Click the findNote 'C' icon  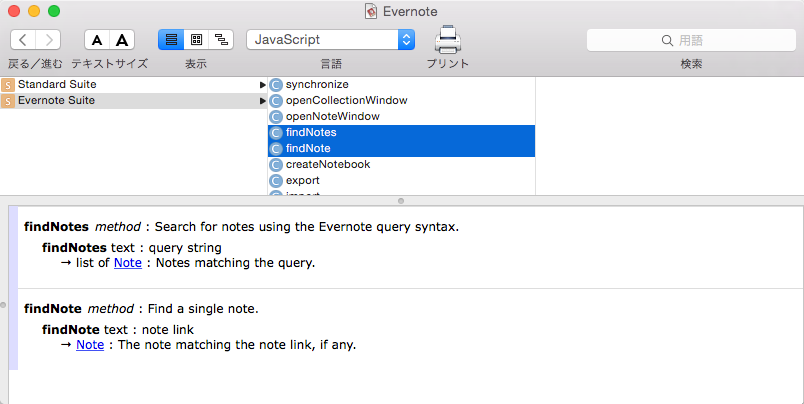tap(276, 149)
